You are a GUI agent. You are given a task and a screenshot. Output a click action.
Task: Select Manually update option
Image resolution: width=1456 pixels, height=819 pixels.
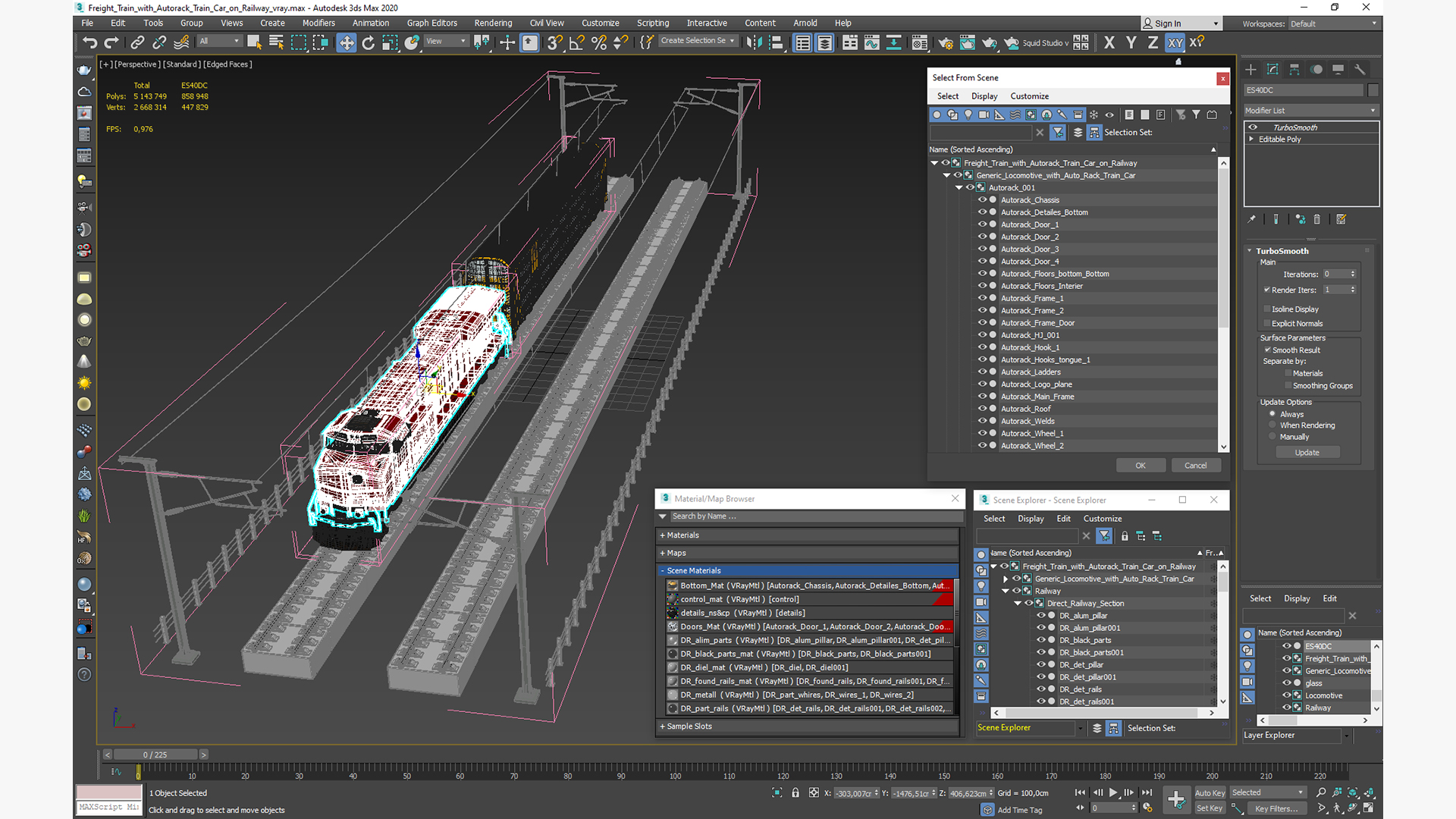coord(1272,436)
